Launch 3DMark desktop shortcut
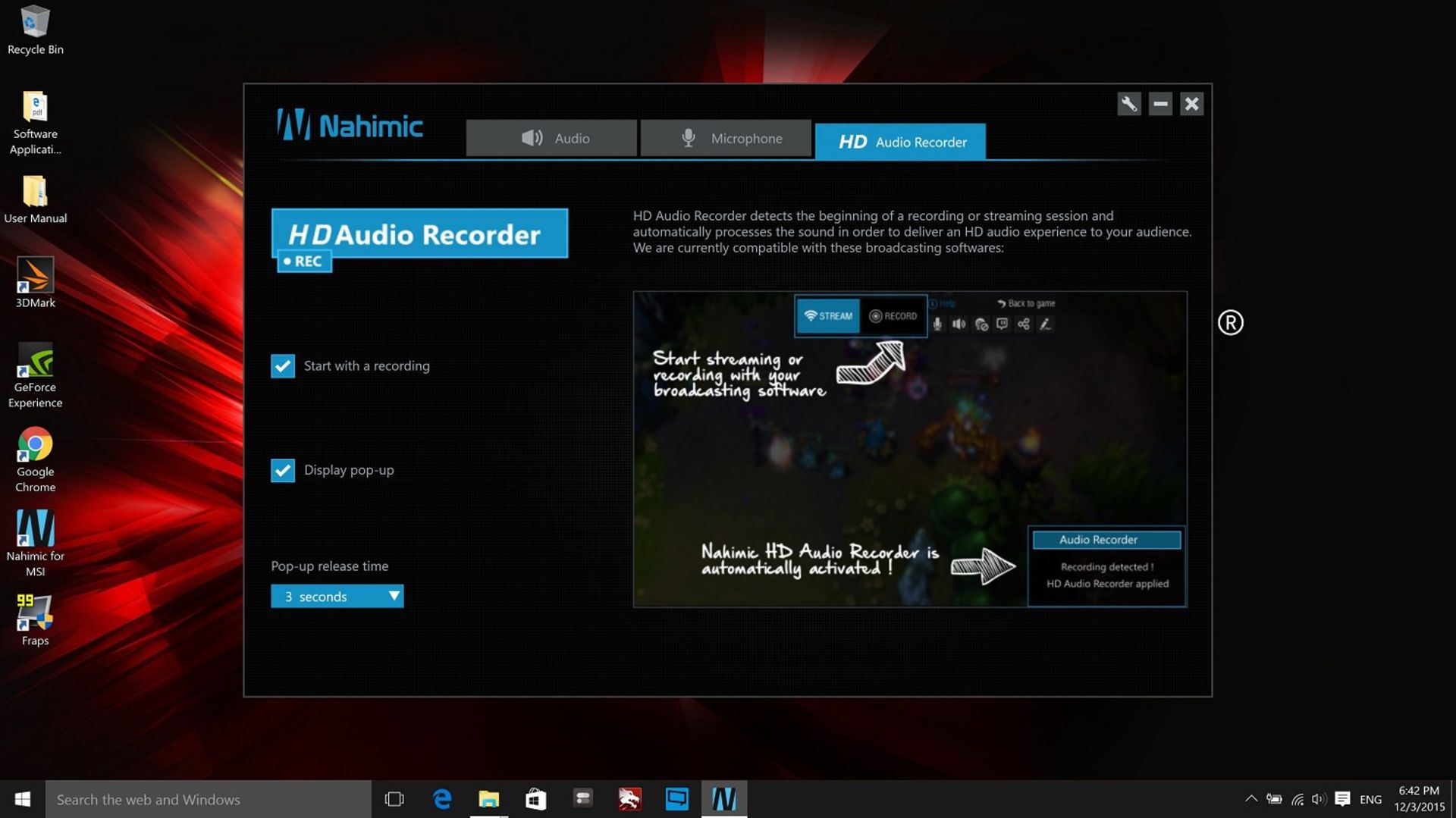 coord(35,283)
